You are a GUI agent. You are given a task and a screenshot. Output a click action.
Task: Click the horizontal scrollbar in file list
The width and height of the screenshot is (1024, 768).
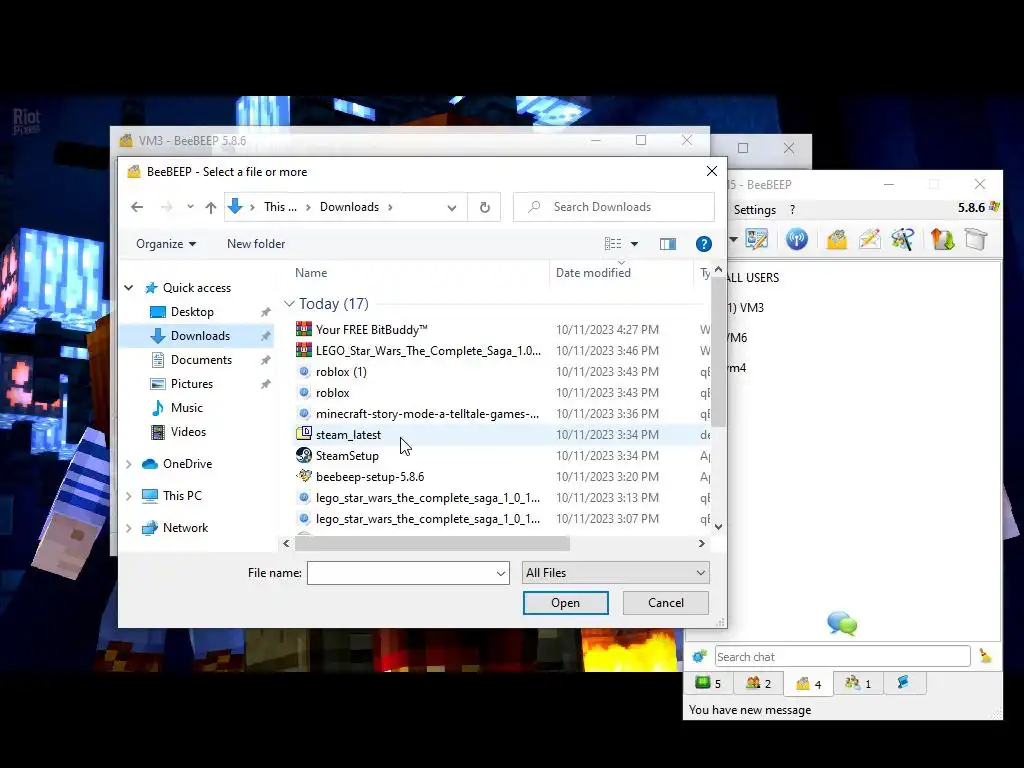click(x=432, y=543)
